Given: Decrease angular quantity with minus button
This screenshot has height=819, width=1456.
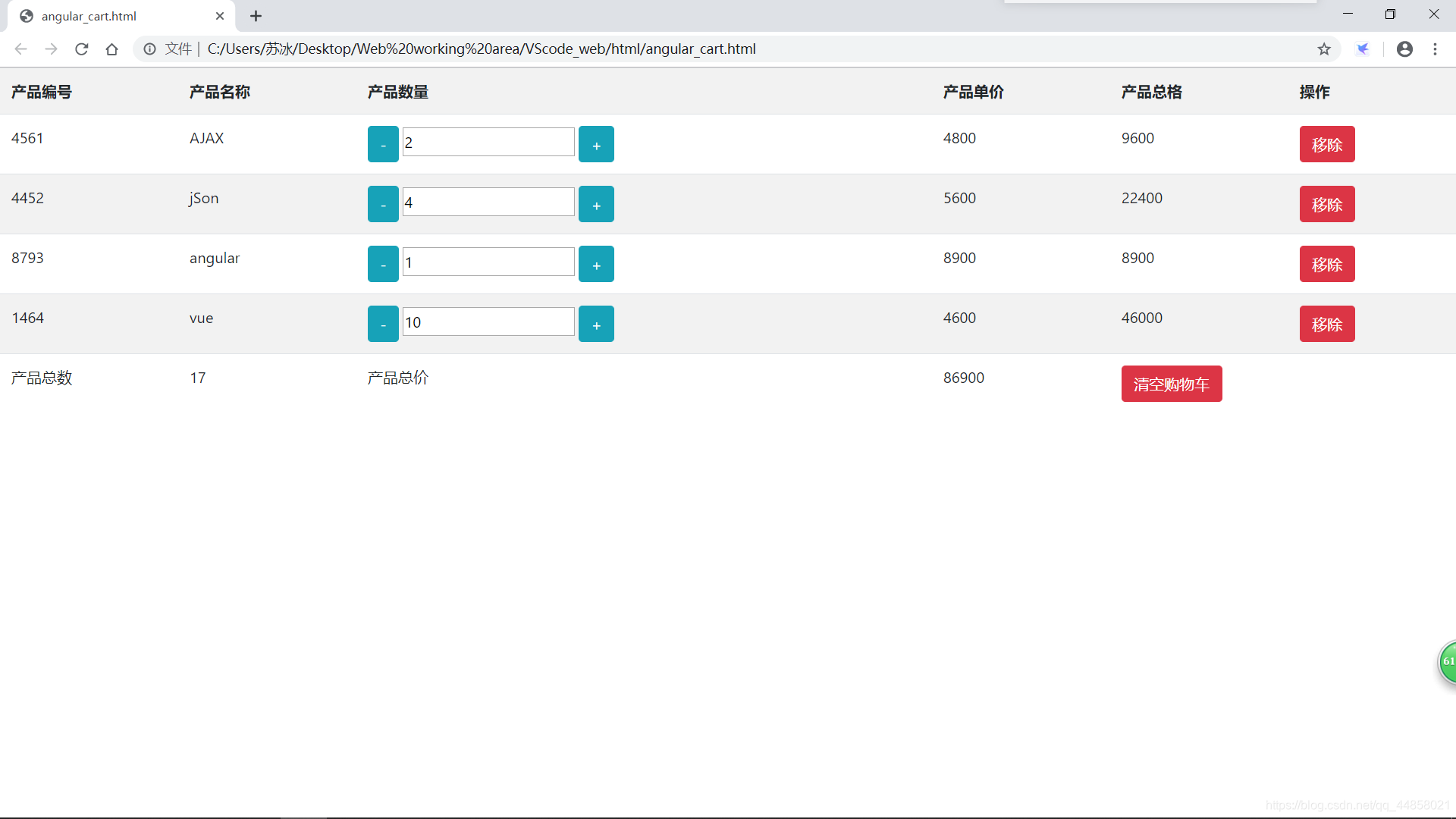Looking at the screenshot, I should (383, 264).
